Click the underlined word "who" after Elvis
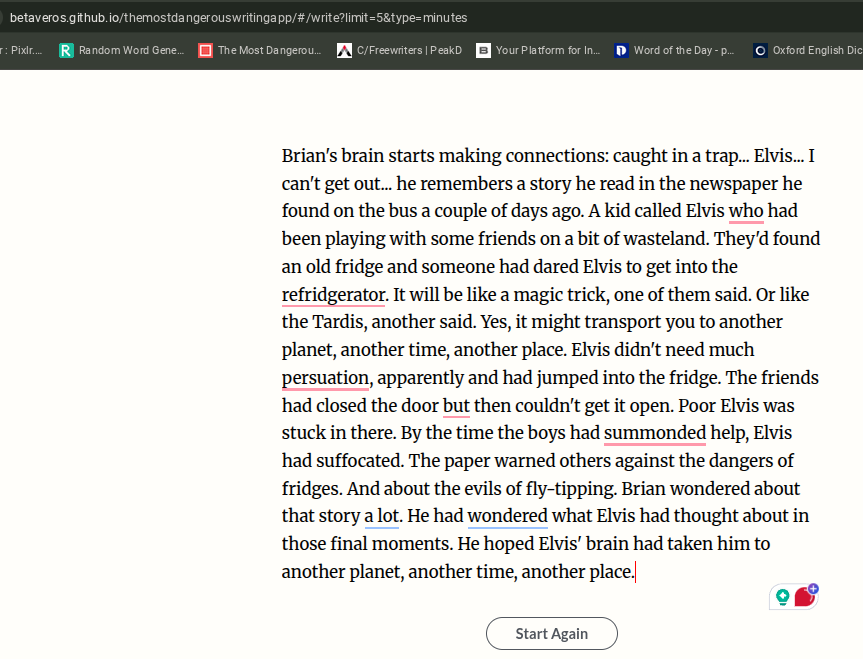 pos(746,212)
